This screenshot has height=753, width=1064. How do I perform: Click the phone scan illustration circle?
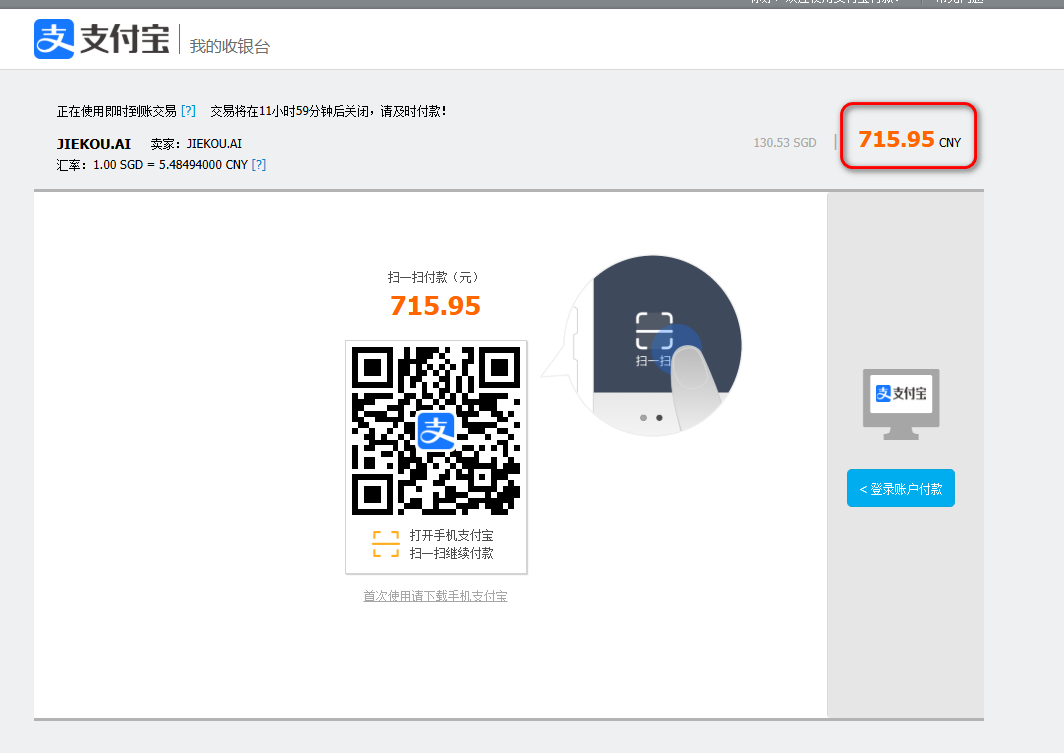[x=653, y=345]
